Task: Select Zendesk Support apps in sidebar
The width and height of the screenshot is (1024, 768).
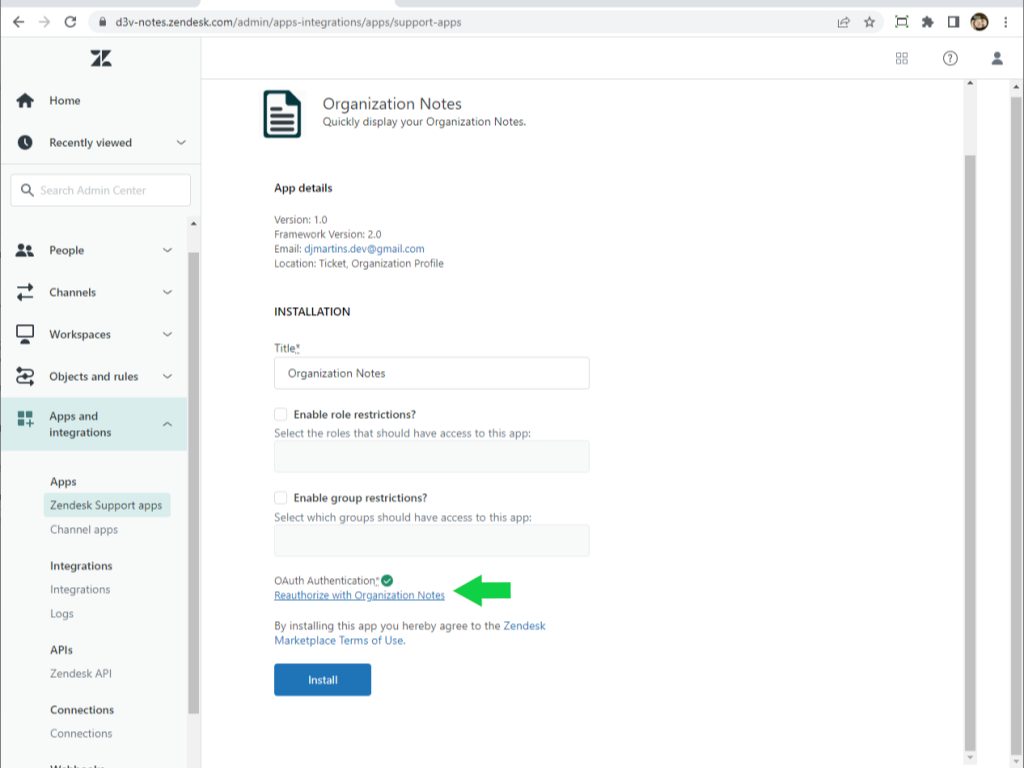Action: (106, 506)
